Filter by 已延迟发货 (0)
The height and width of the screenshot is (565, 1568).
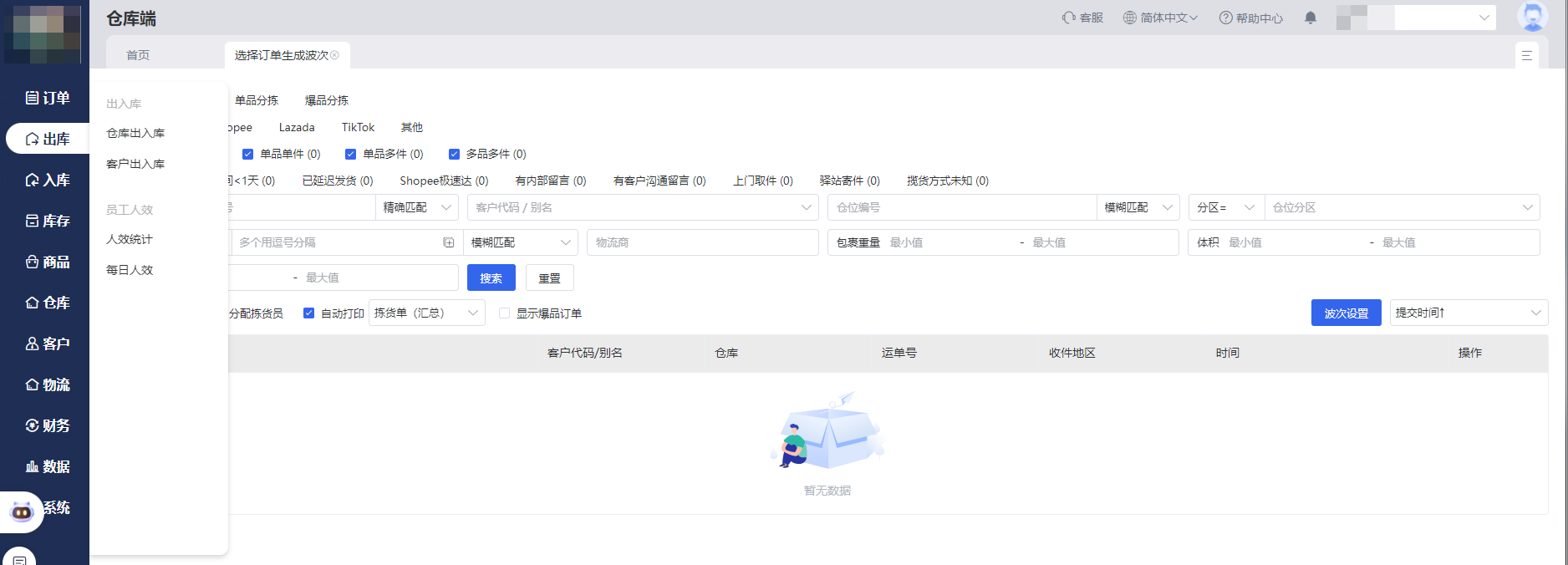pos(338,181)
